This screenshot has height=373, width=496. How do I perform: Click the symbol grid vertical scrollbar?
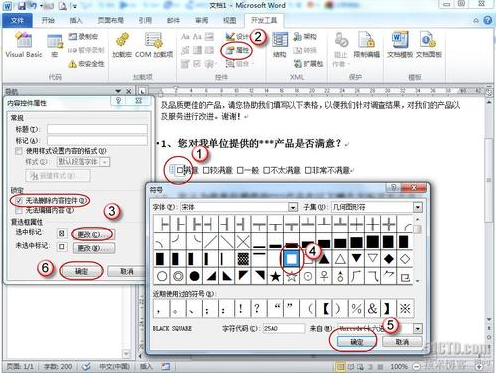pyautogui.click(x=418, y=250)
